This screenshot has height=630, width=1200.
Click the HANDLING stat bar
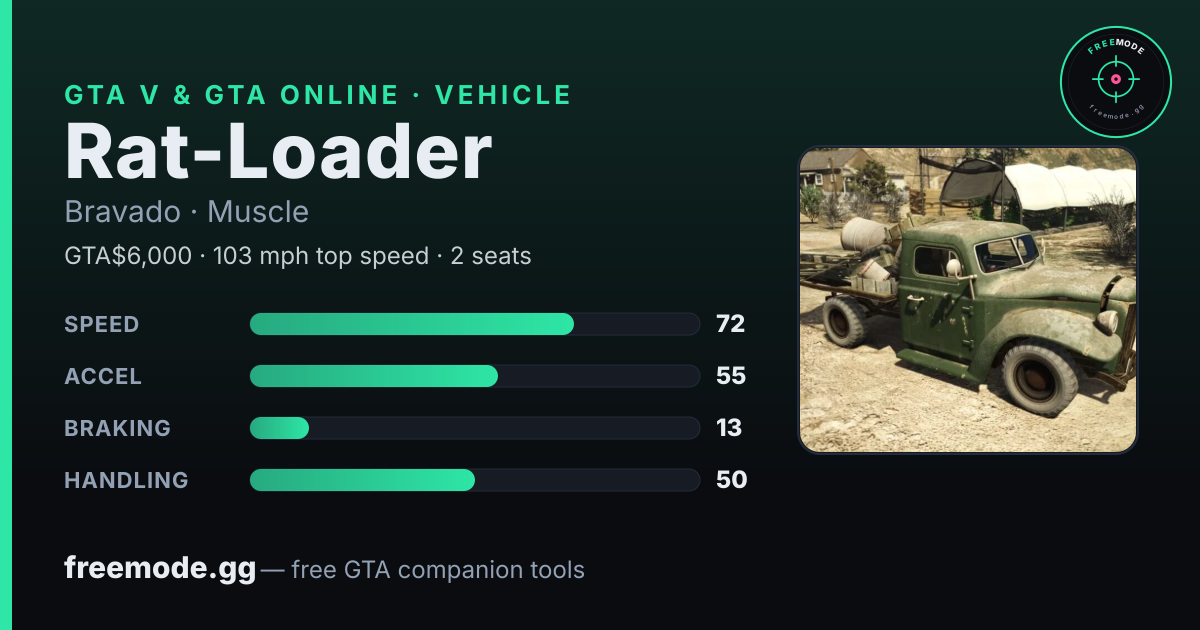click(474, 480)
